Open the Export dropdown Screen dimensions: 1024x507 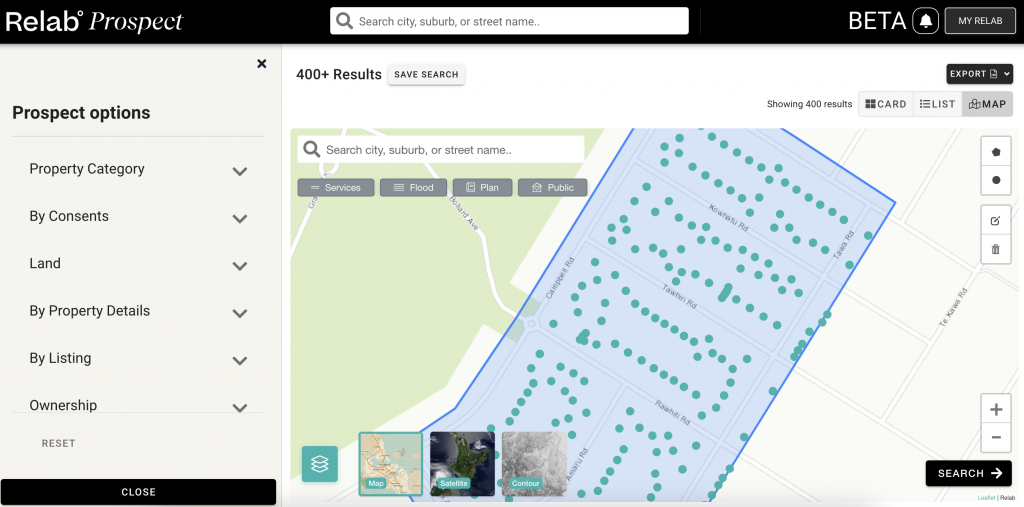point(979,74)
